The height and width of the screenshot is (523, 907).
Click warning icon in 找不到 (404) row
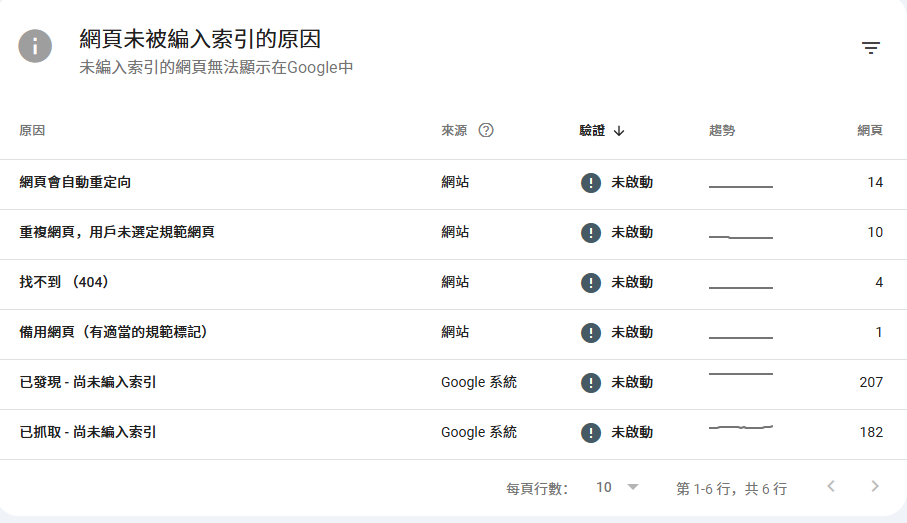tap(591, 282)
